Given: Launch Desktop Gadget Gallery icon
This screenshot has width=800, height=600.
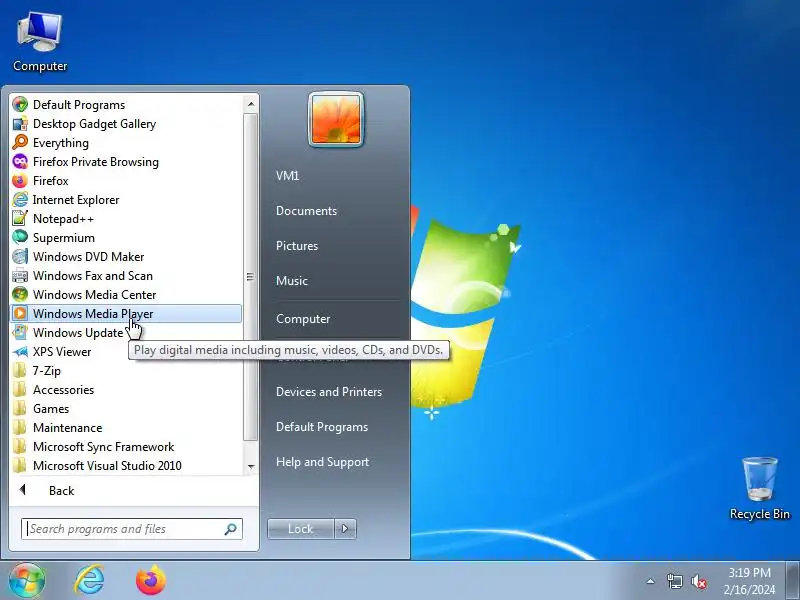Looking at the screenshot, I should click(20, 123).
